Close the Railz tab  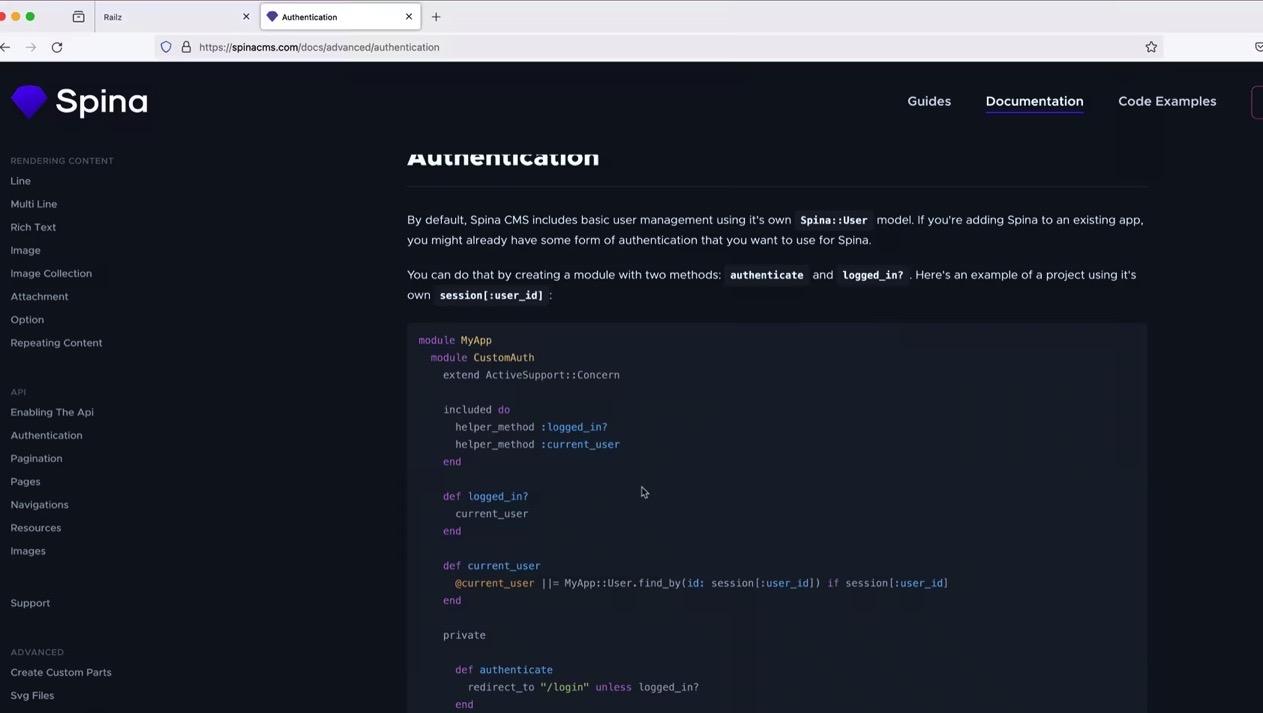[x=246, y=17]
